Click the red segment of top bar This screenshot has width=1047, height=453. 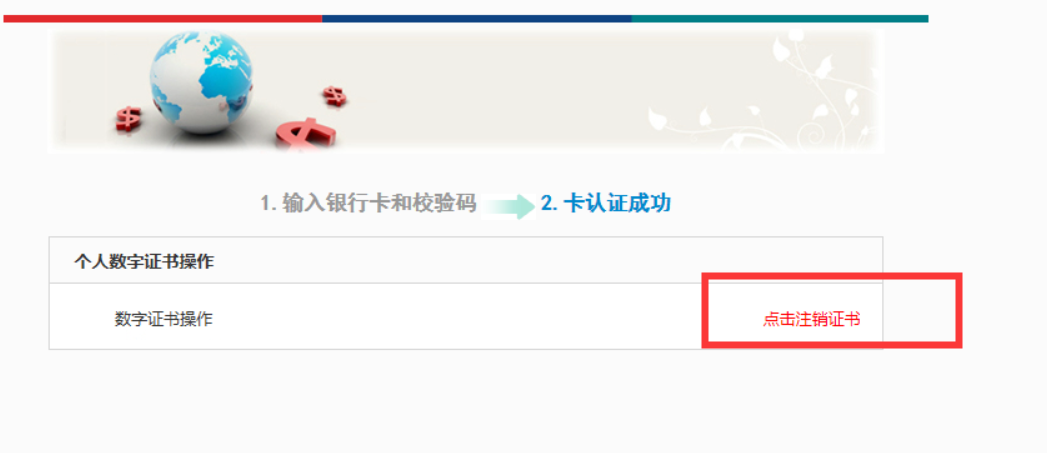click(163, 19)
